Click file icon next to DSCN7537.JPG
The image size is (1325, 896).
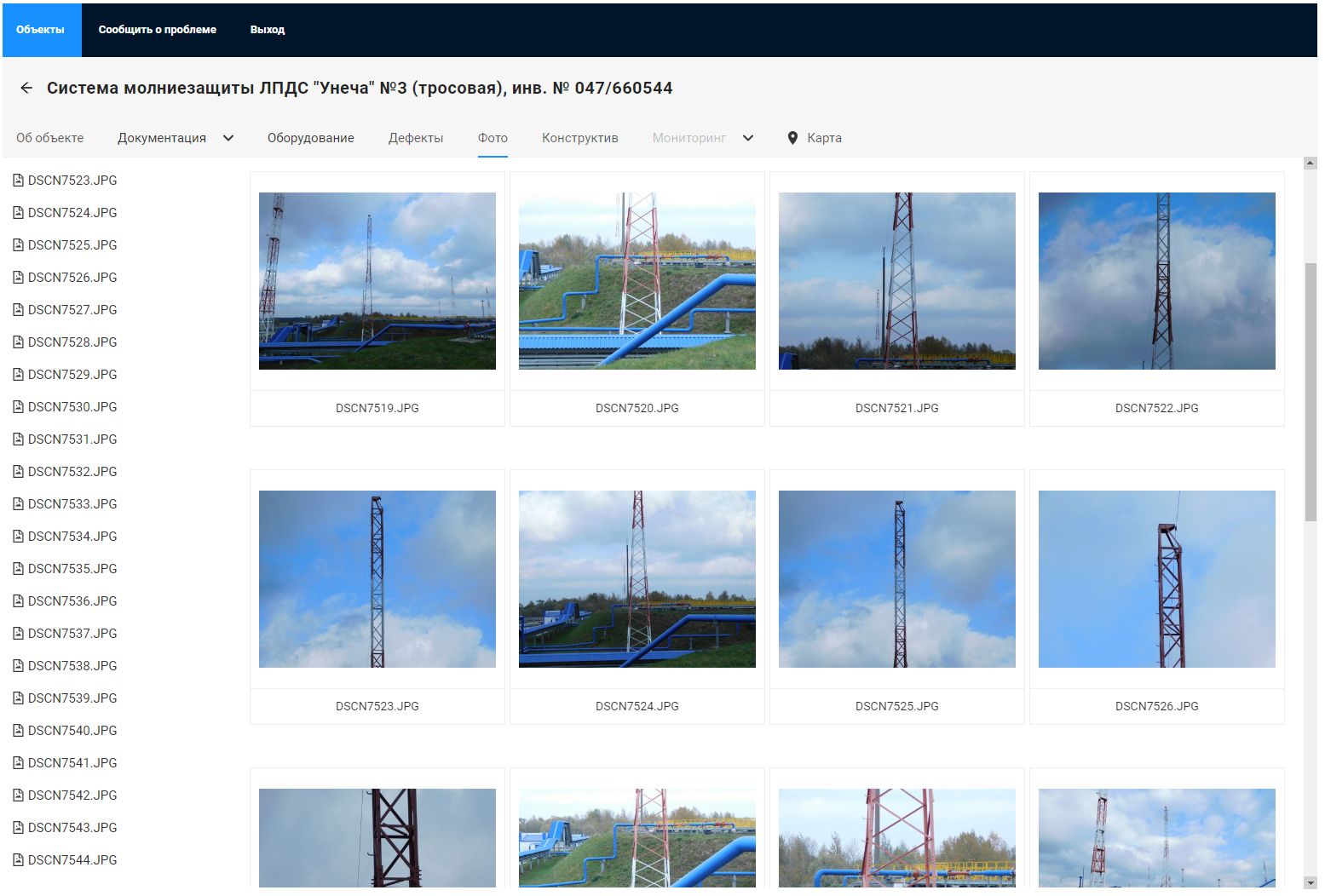[18, 634]
